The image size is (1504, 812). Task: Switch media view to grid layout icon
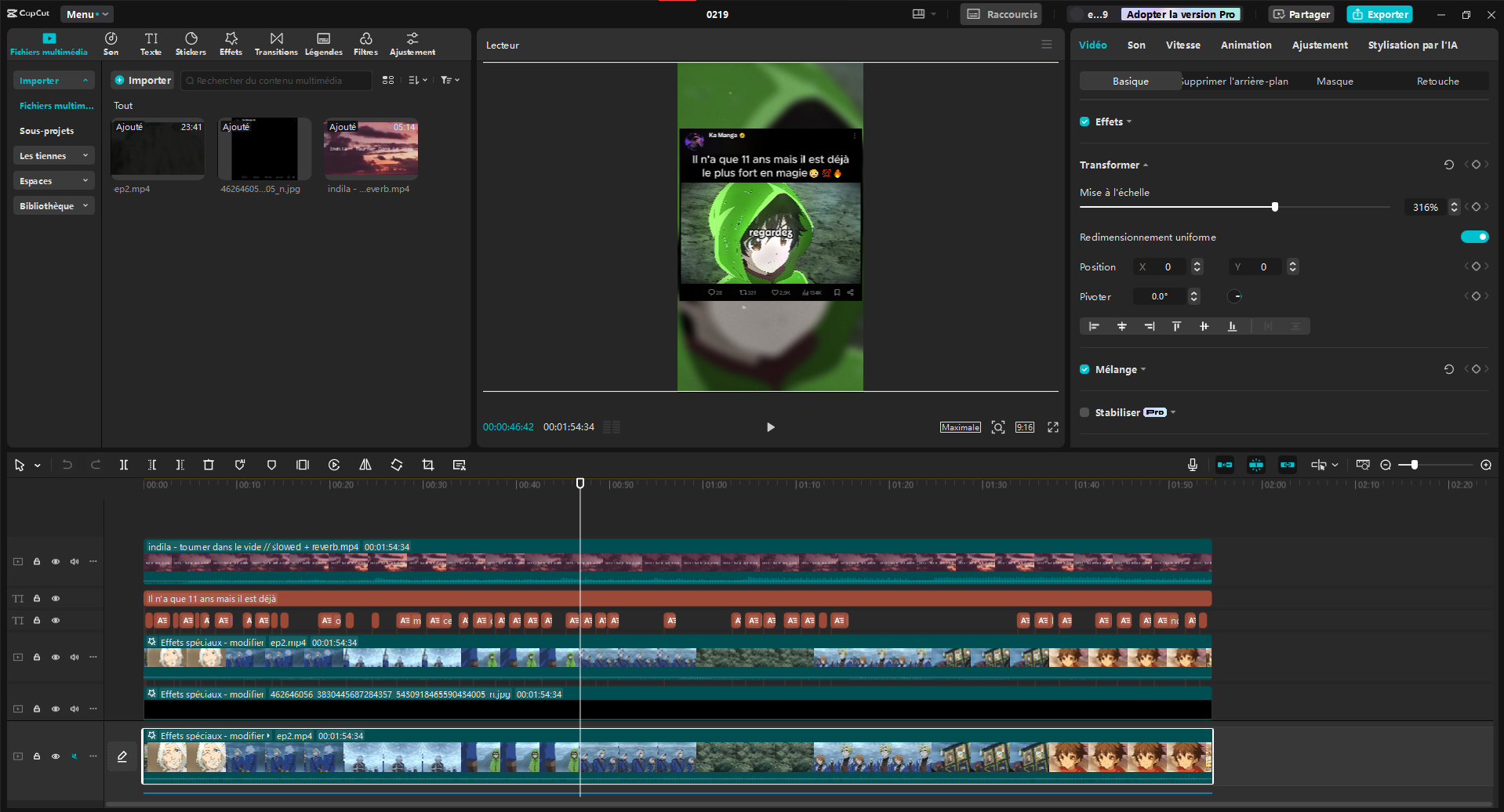[388, 80]
